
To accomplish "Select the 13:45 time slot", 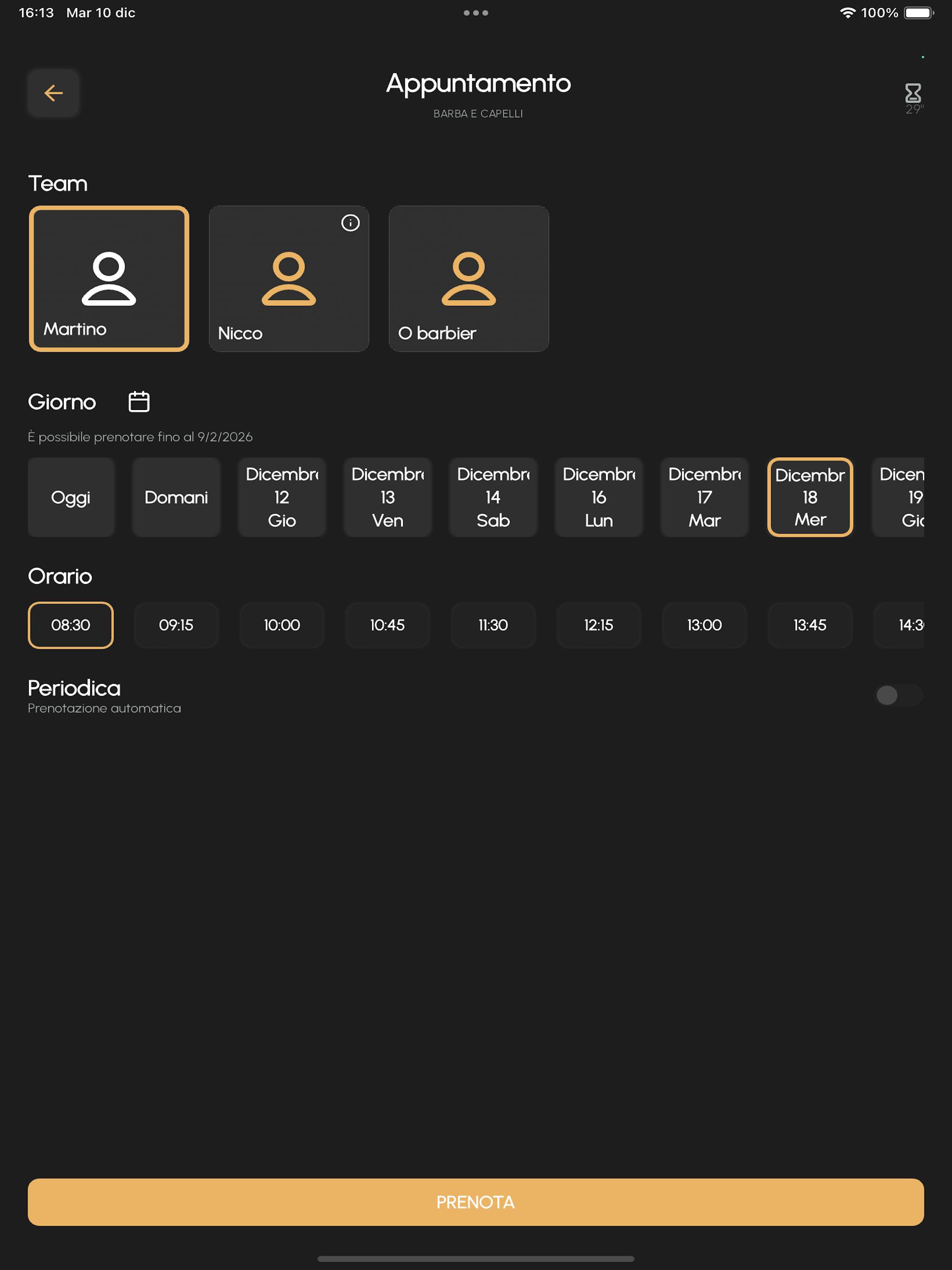I will [x=810, y=625].
